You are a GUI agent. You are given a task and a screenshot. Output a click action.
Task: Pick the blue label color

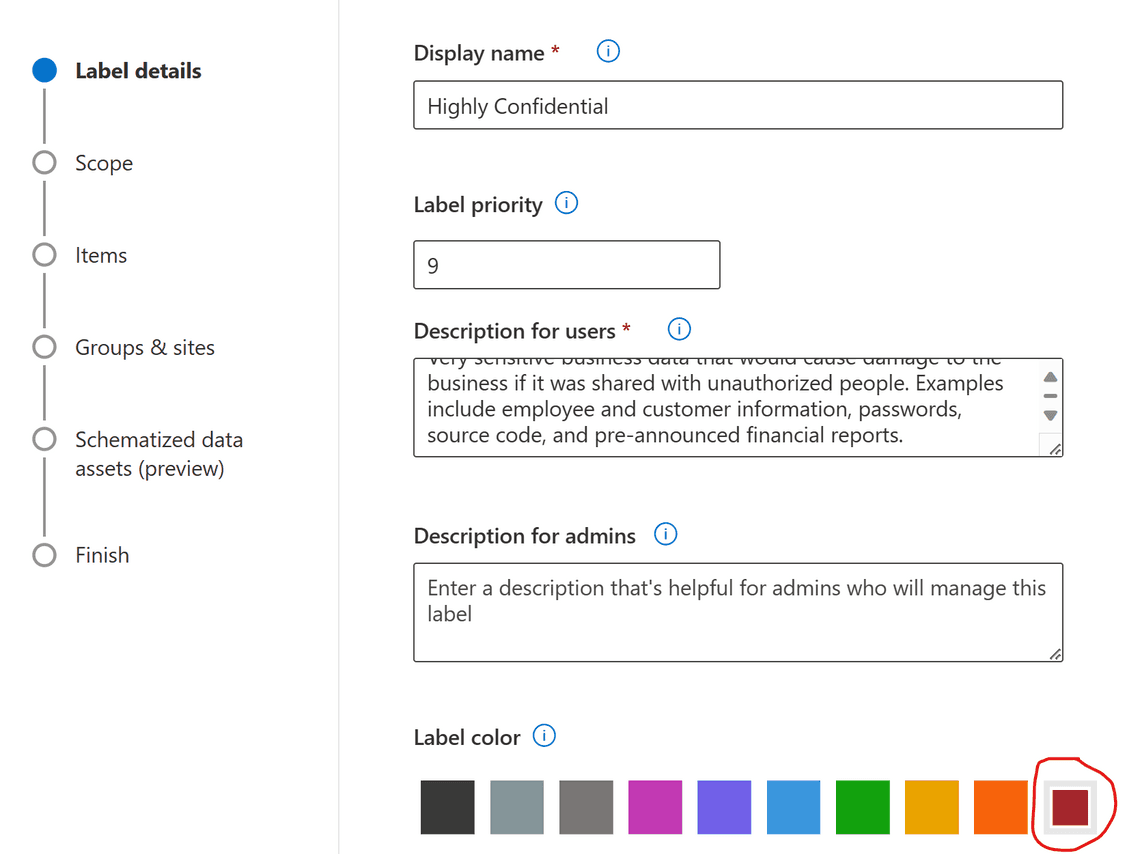point(793,807)
